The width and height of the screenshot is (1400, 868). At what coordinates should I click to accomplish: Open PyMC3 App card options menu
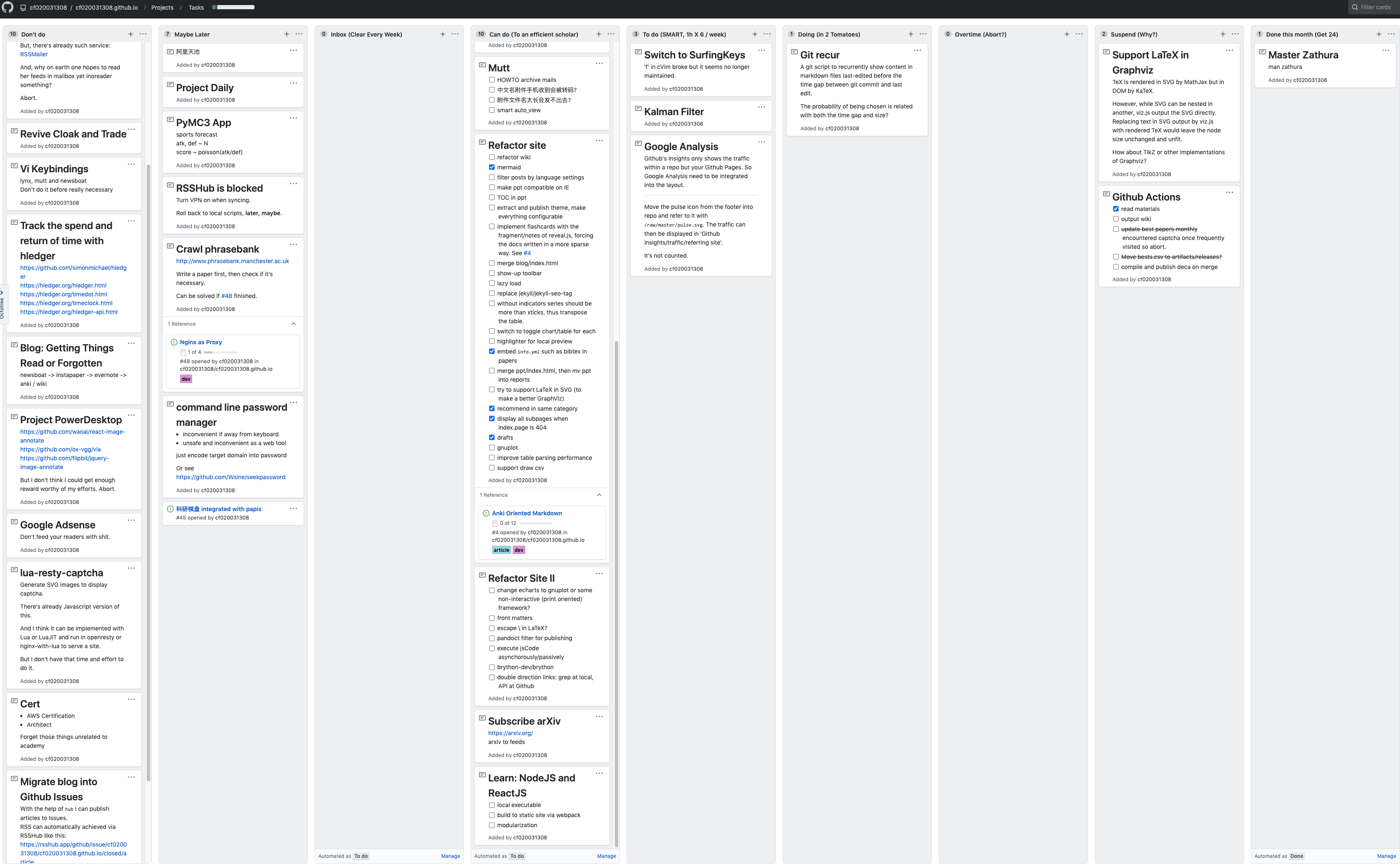(294, 118)
